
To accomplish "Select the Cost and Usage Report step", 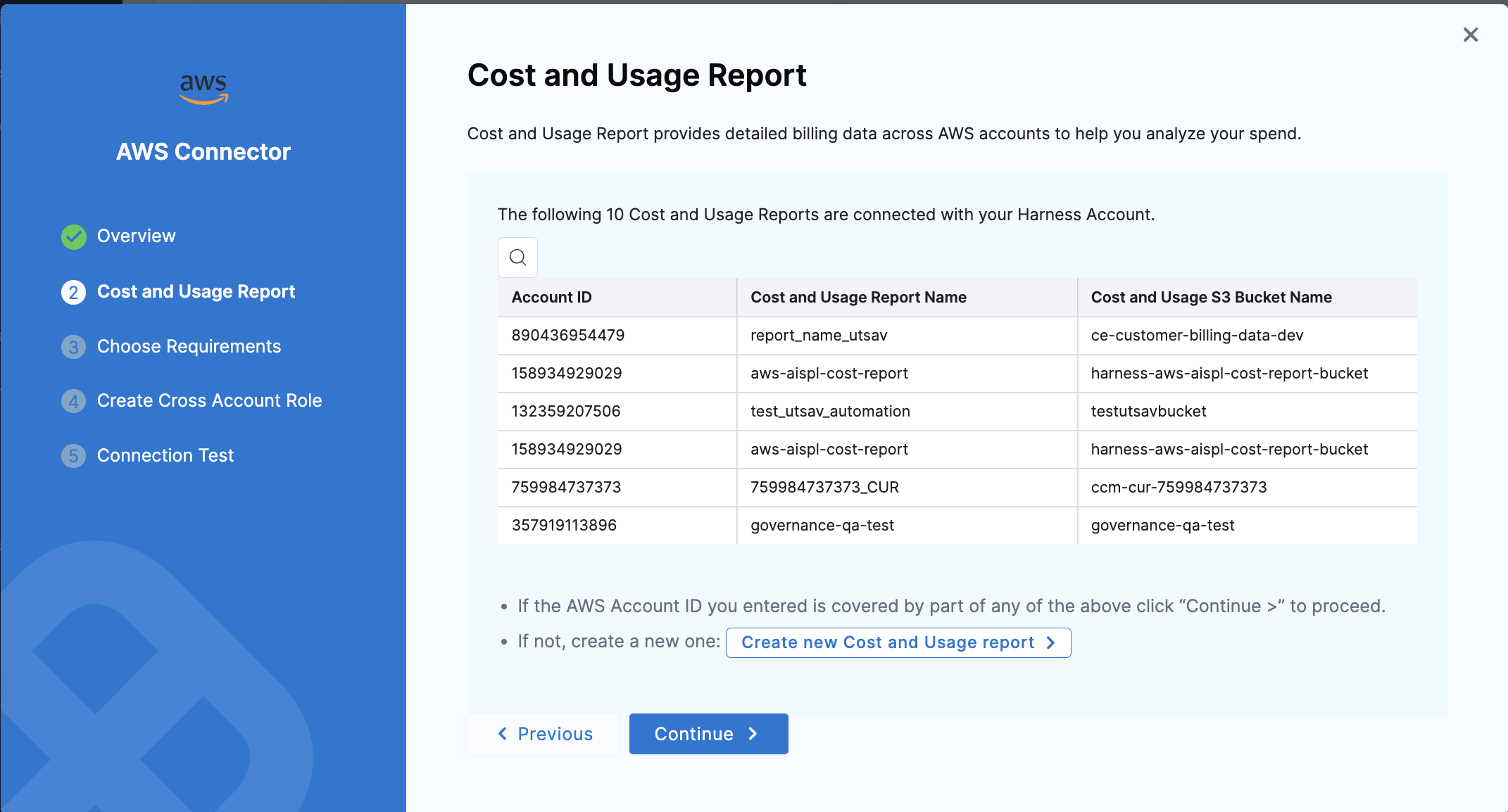I will click(196, 291).
